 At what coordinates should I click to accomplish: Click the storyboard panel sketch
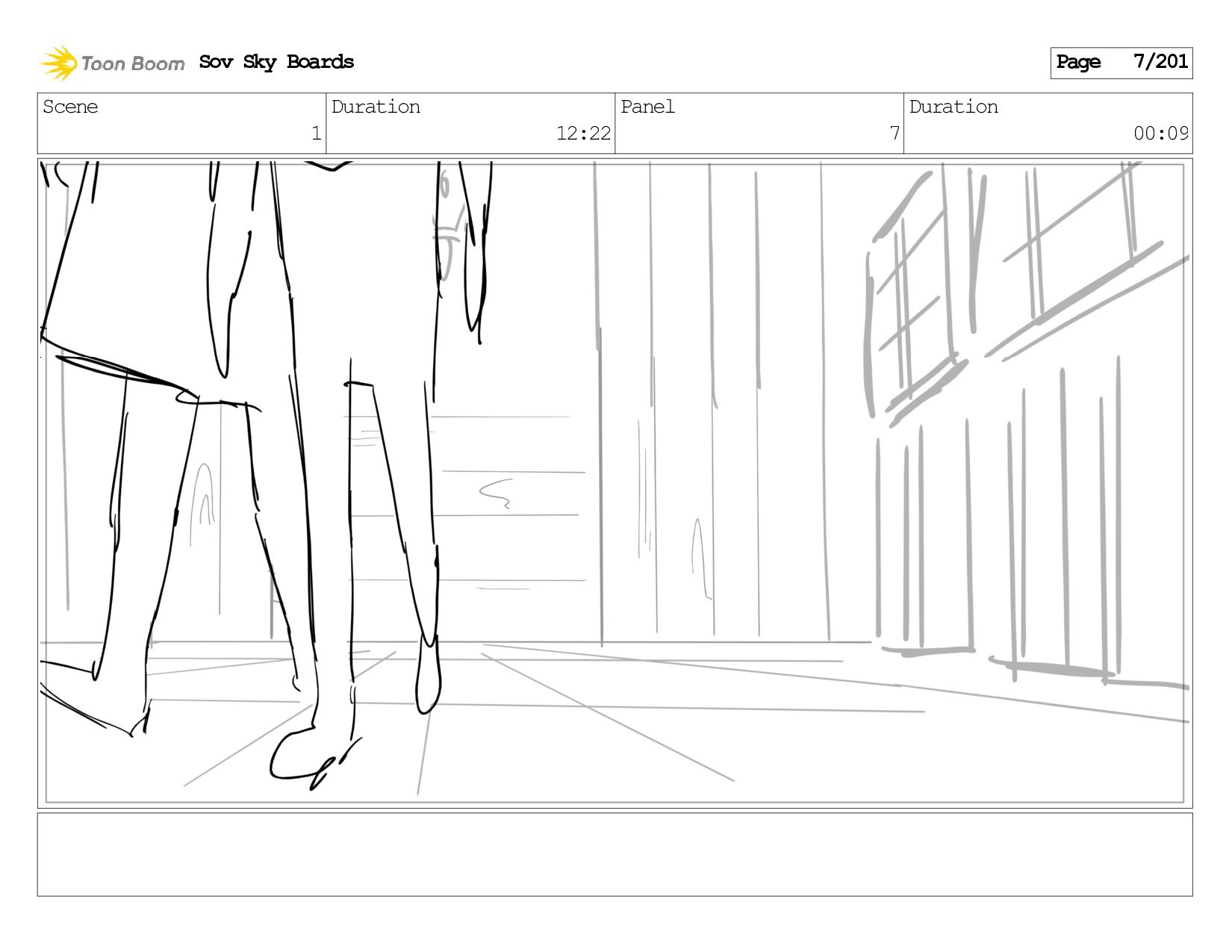(615, 483)
